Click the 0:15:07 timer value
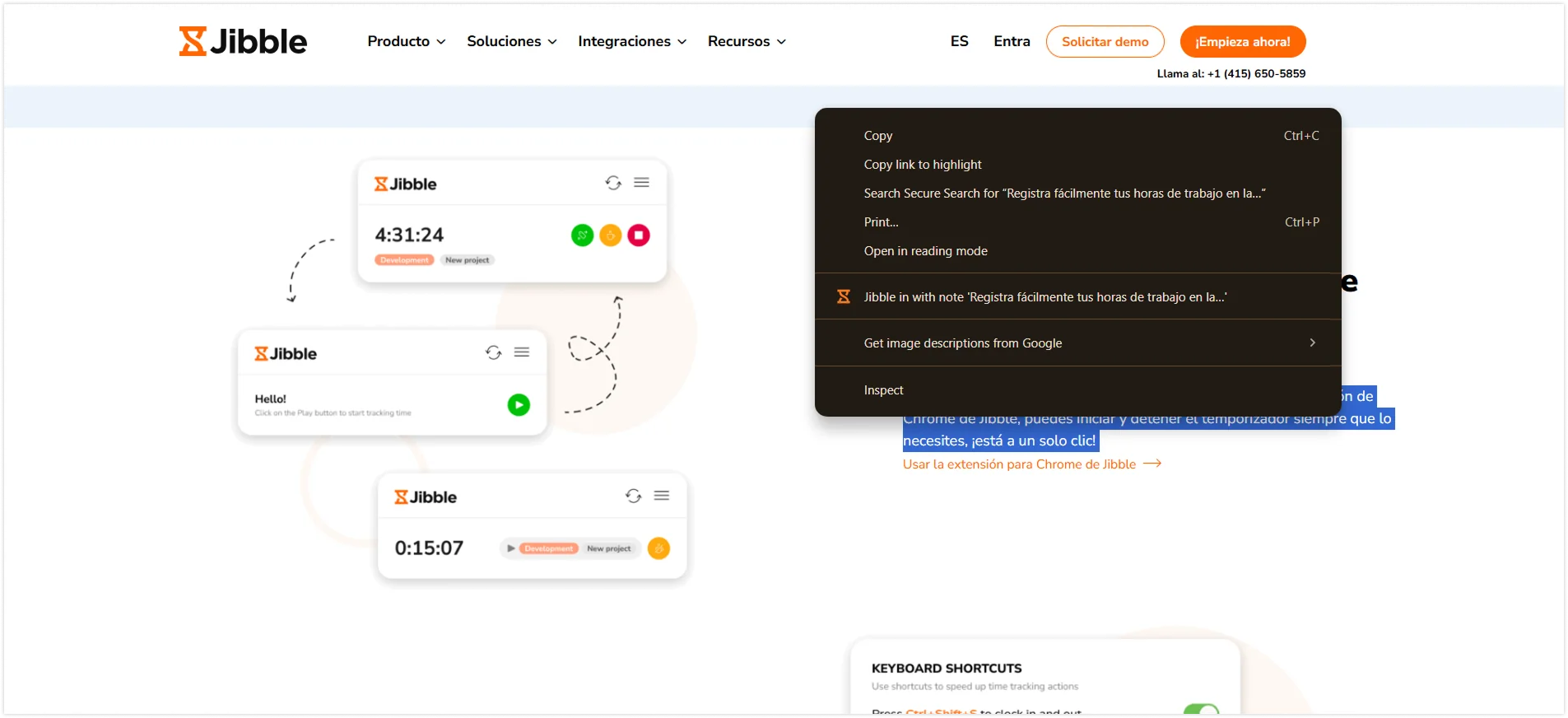This screenshot has height=718, width=1568. coord(429,548)
